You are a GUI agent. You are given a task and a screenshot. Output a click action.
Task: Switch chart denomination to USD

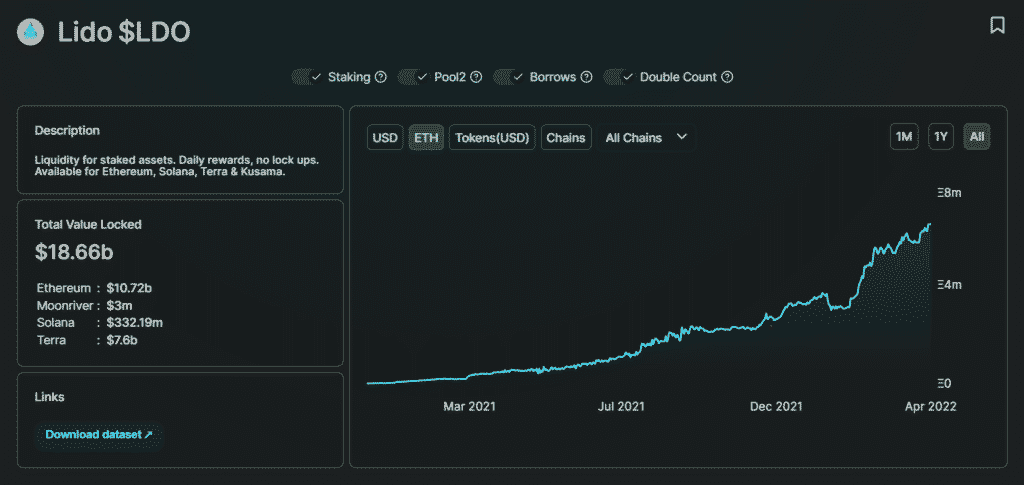[x=385, y=138]
